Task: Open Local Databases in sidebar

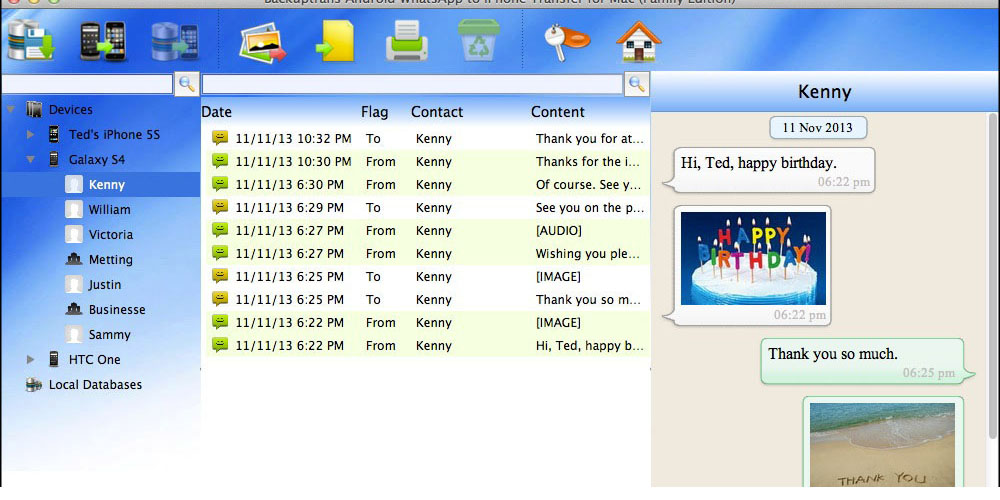Action: pyautogui.click(x=95, y=385)
